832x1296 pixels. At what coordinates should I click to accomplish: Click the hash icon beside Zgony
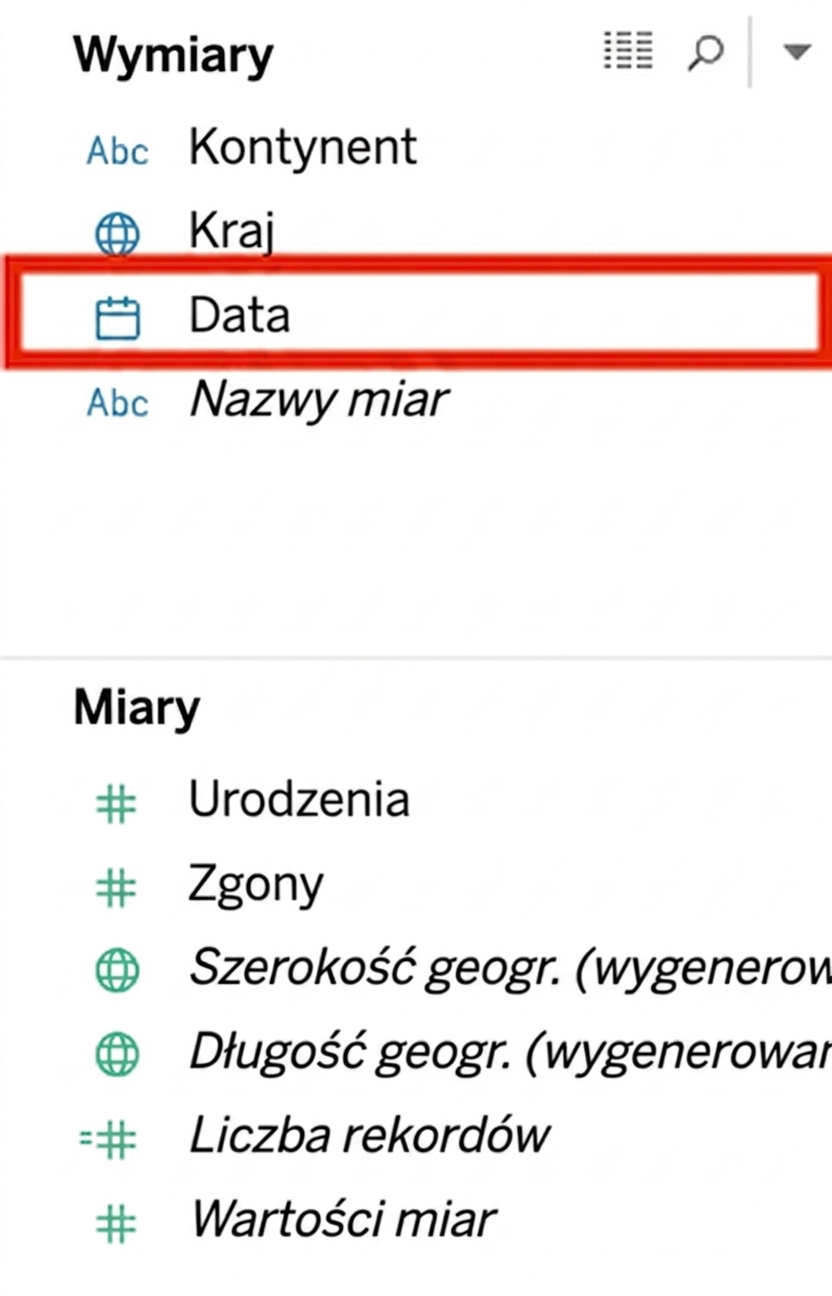tap(116, 887)
